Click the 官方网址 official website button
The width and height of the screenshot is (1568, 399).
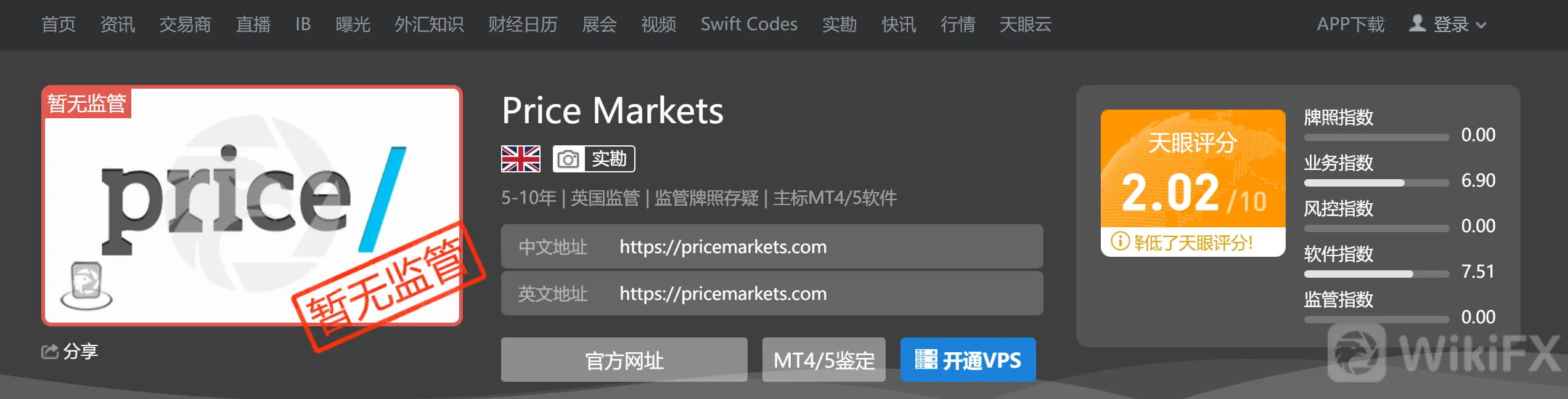tap(624, 360)
